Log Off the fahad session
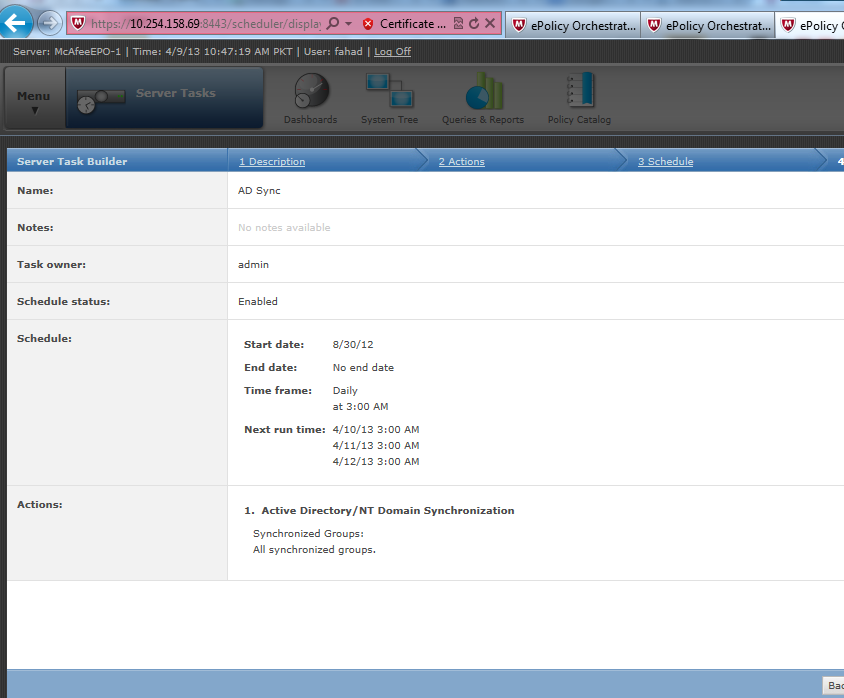 [x=392, y=51]
